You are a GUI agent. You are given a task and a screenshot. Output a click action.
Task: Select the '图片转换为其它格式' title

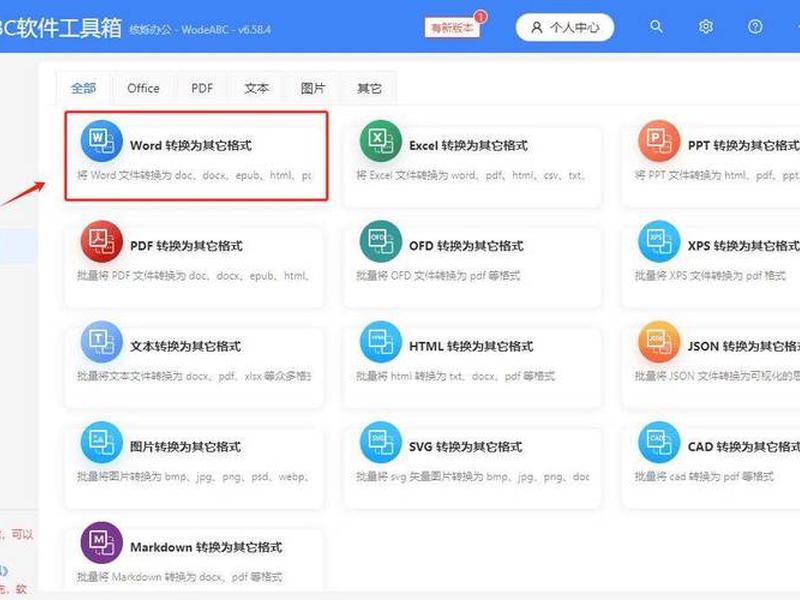185,447
